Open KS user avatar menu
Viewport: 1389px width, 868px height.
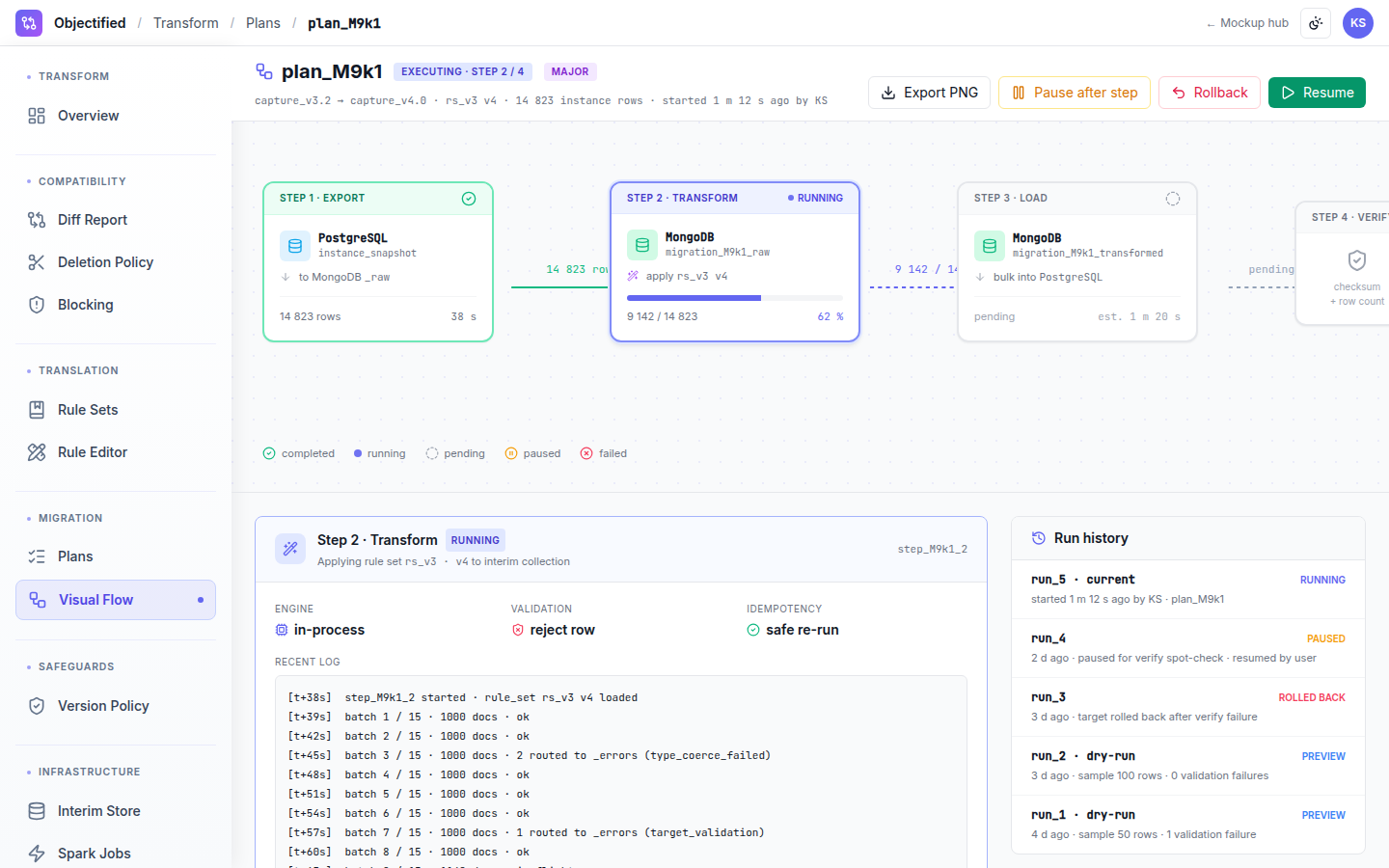(x=1358, y=23)
